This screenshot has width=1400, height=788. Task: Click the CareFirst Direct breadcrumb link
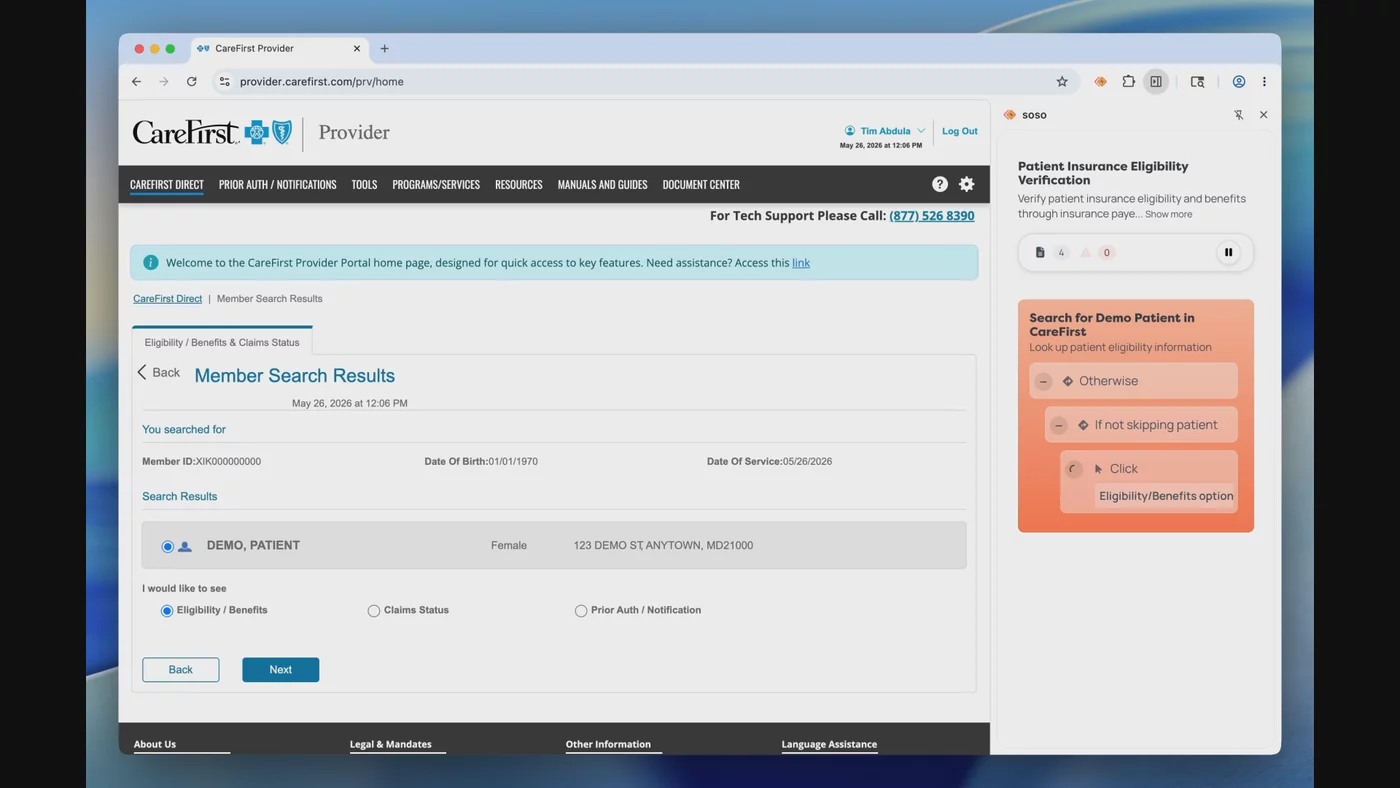[x=167, y=299]
